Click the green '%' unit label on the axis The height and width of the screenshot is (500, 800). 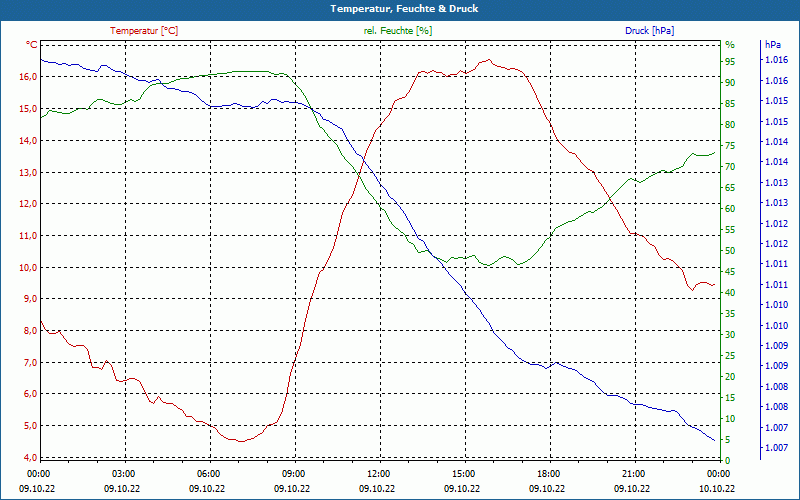[730, 45]
